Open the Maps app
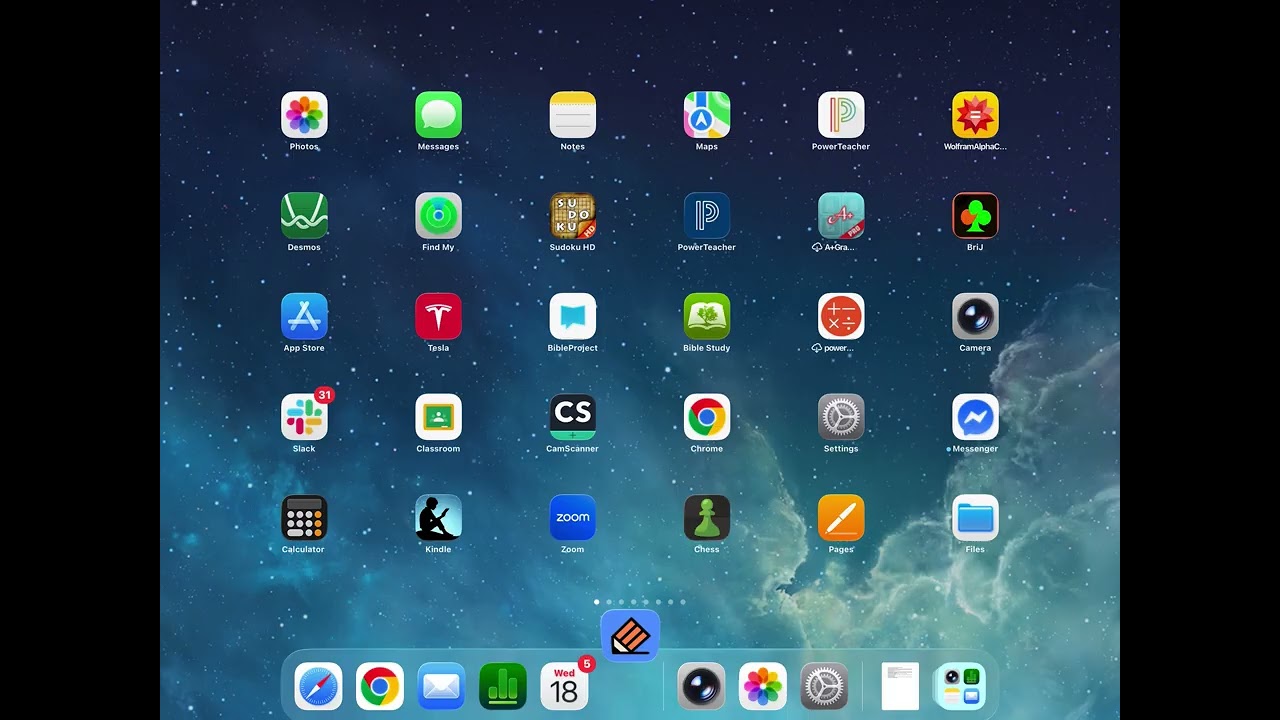The height and width of the screenshot is (720, 1280). (707, 115)
